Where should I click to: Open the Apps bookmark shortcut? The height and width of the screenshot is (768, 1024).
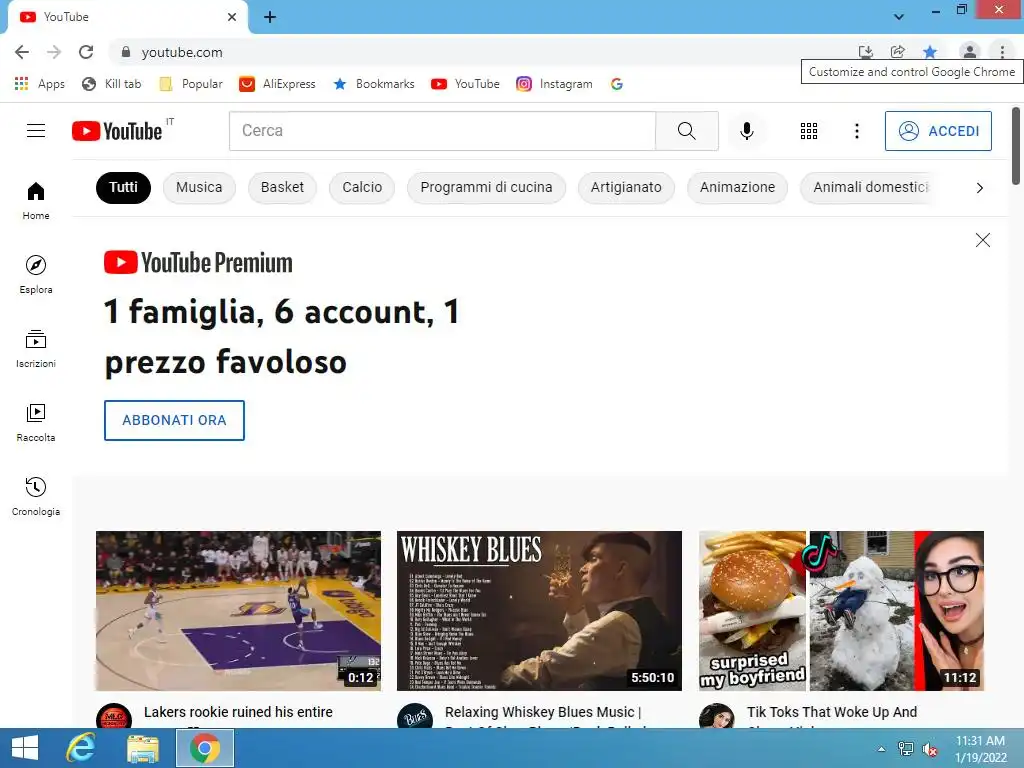[40, 84]
